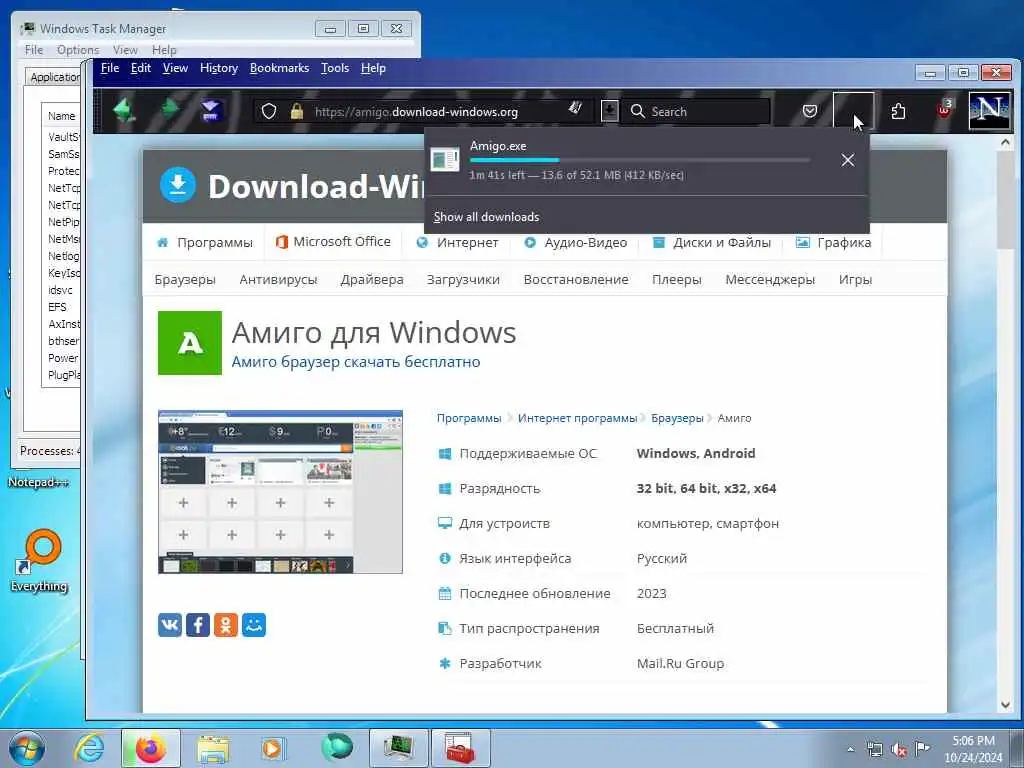The image size is (1024, 768).
Task: Open the Графика category link
Action: click(x=833, y=242)
